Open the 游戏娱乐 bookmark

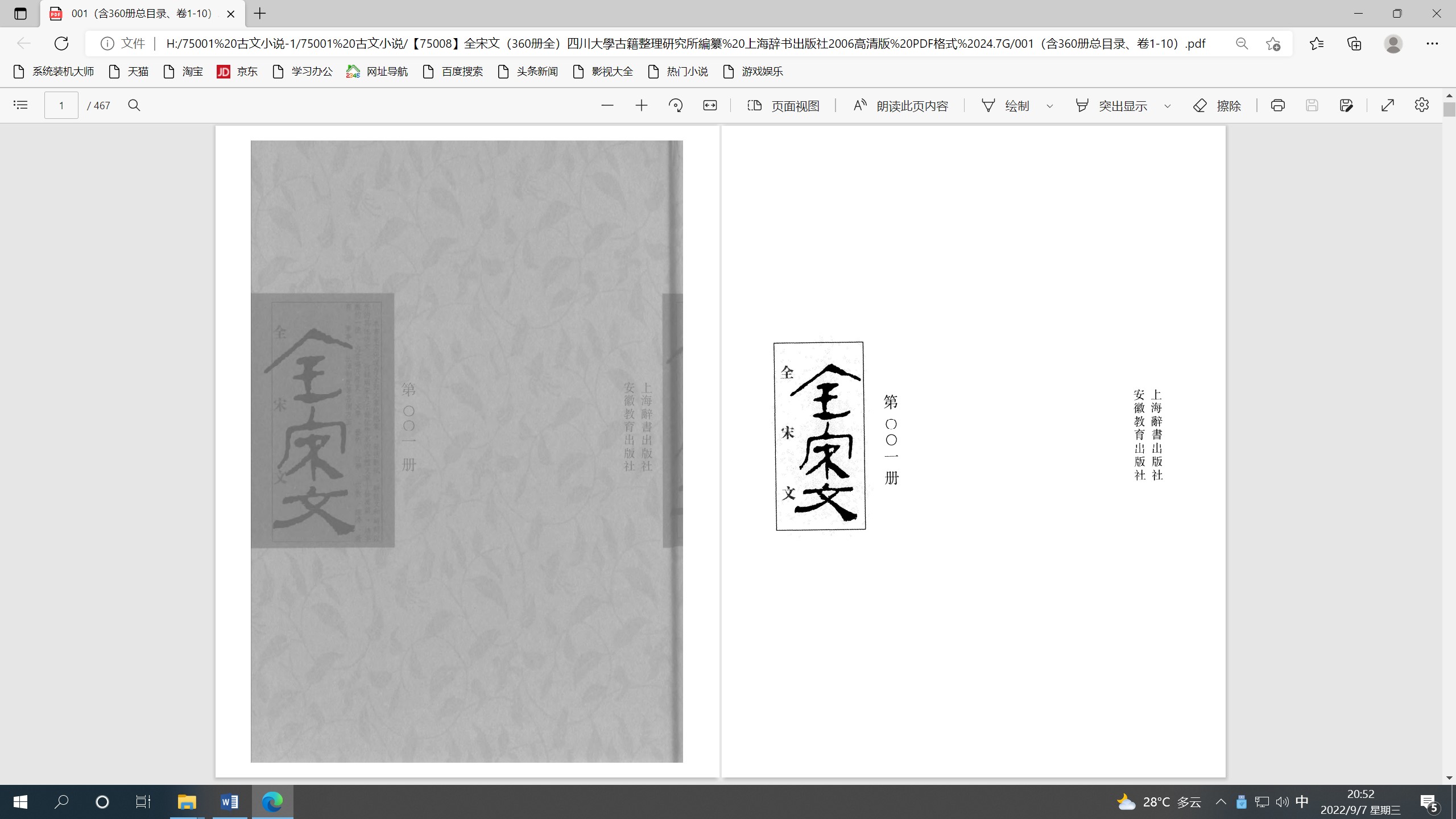[753, 72]
